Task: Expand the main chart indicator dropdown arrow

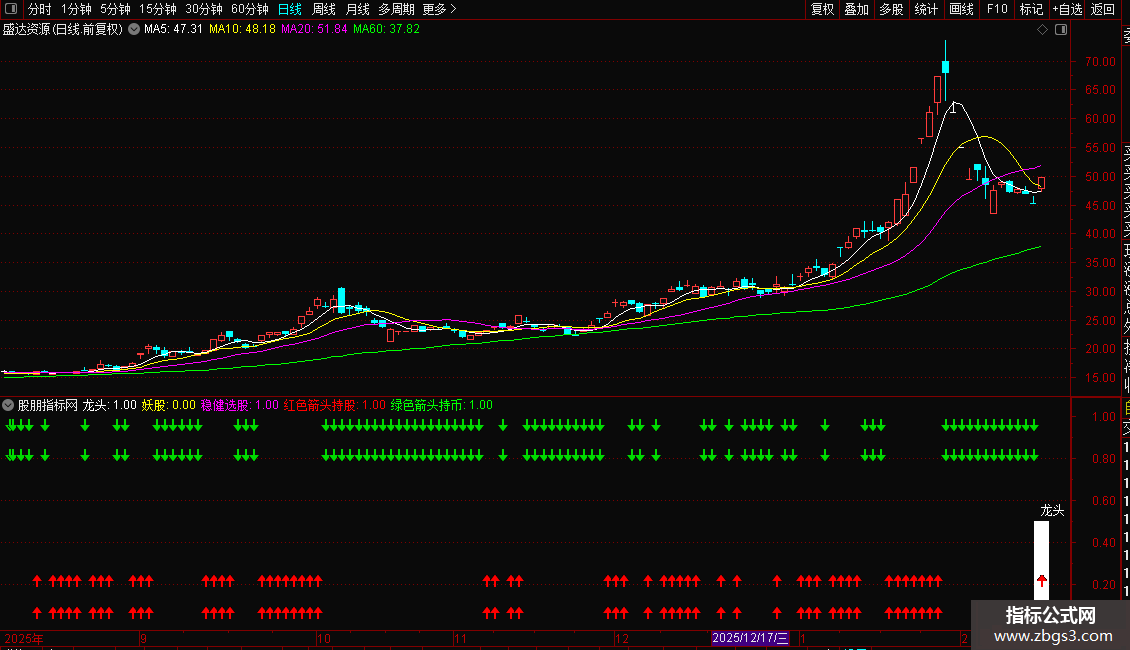Action: [133, 30]
